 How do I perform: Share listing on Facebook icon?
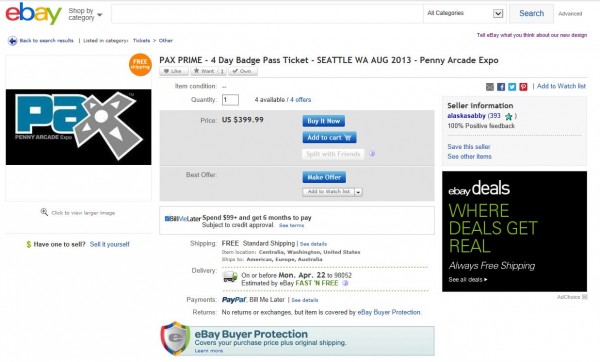(501, 87)
